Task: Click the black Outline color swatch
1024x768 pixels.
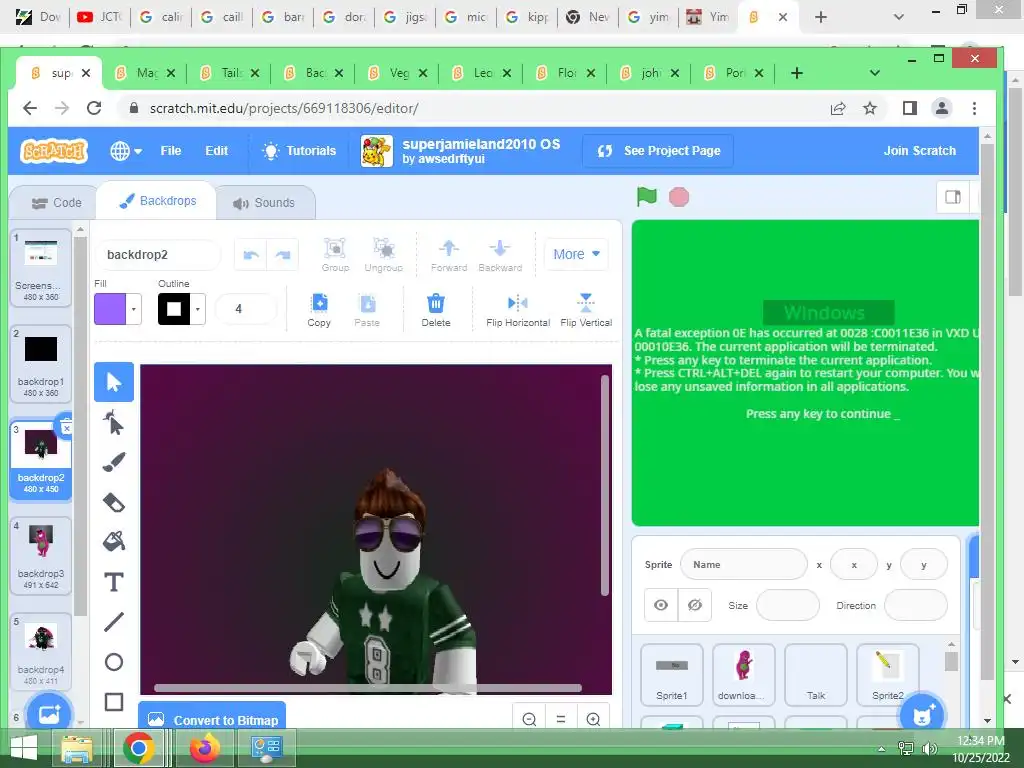Action: click(x=174, y=309)
